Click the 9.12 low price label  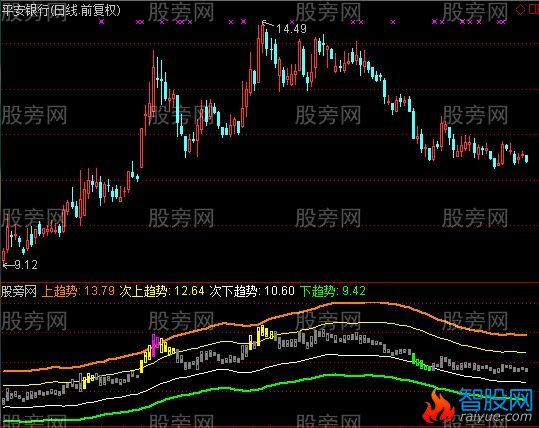click(26, 265)
